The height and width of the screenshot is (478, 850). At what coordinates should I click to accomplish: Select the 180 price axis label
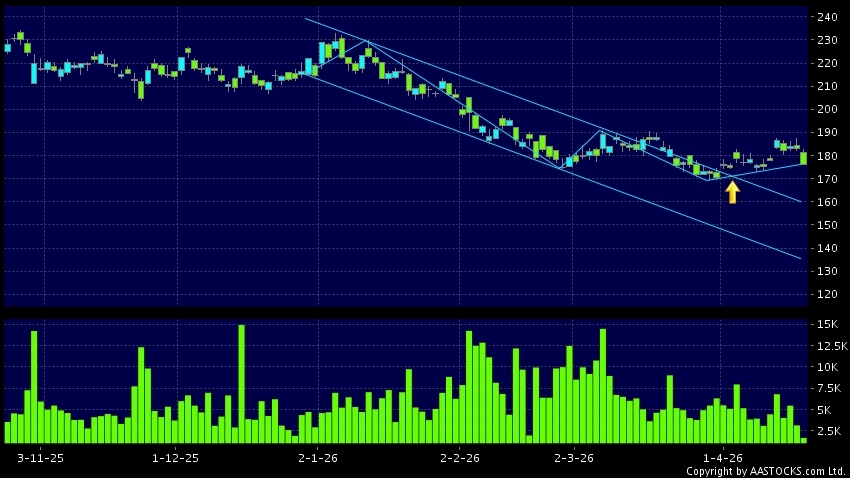[826, 156]
